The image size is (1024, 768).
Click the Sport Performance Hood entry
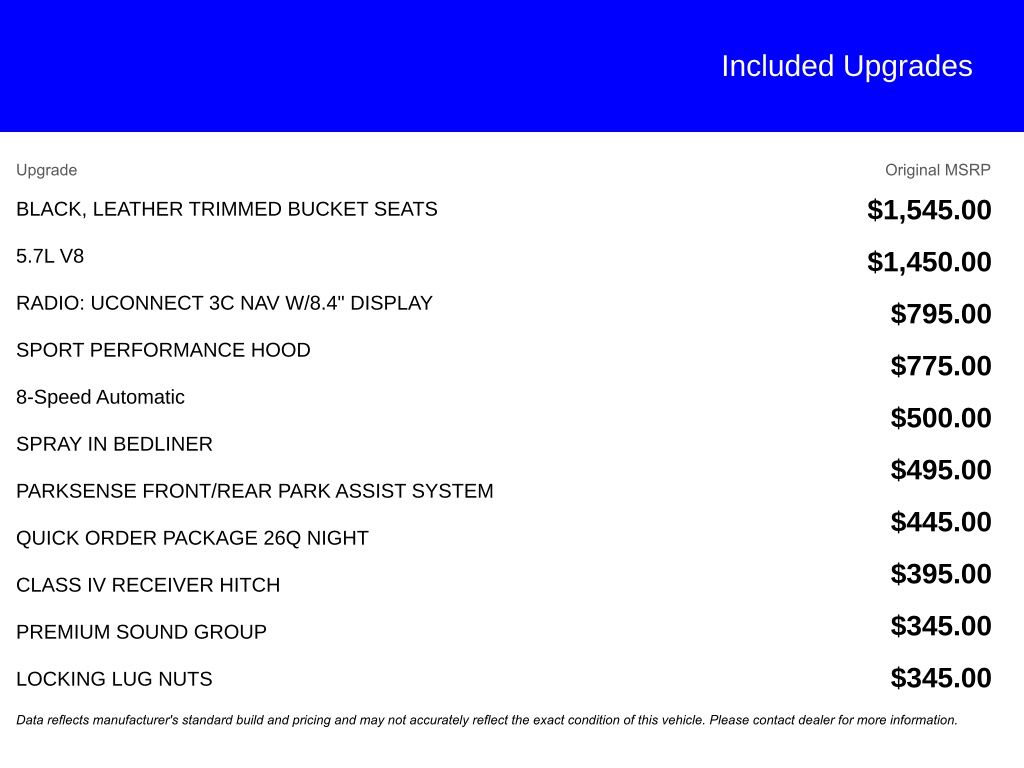[163, 350]
